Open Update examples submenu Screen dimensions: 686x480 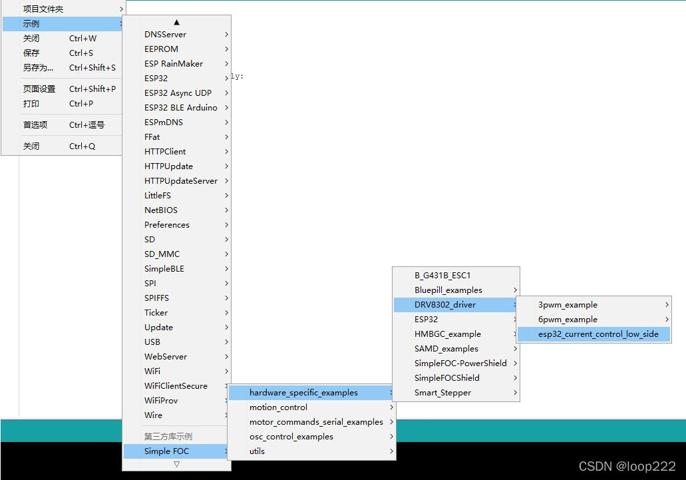point(177,327)
